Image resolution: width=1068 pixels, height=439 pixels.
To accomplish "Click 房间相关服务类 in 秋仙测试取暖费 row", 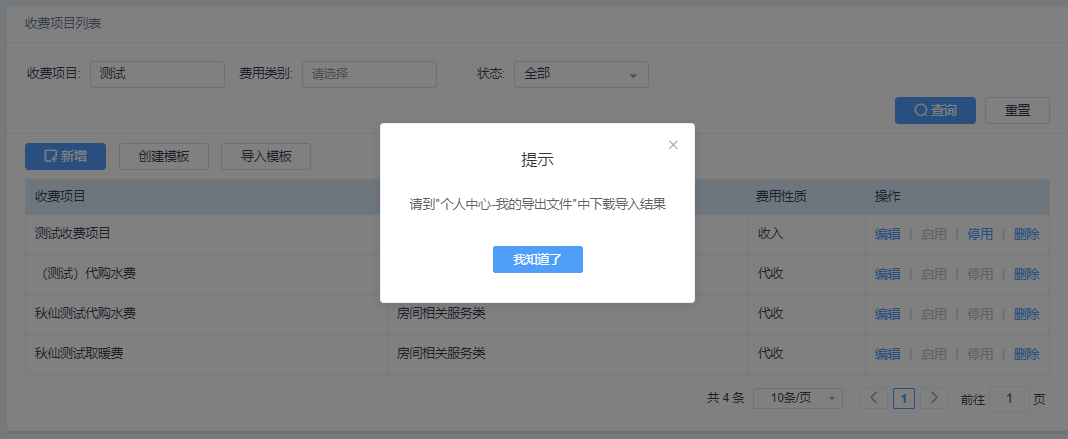I will [x=441, y=354].
